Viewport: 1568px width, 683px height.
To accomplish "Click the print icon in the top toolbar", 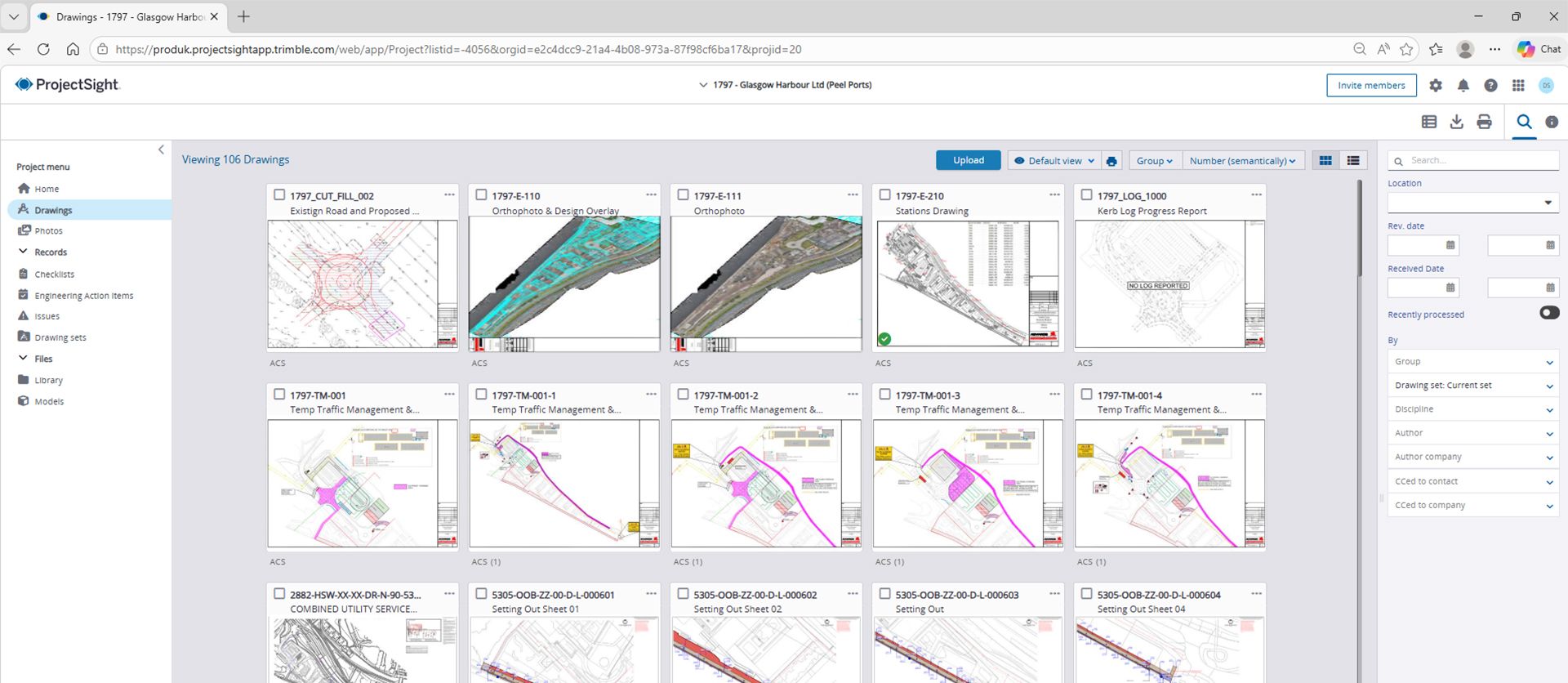I will 1484,122.
